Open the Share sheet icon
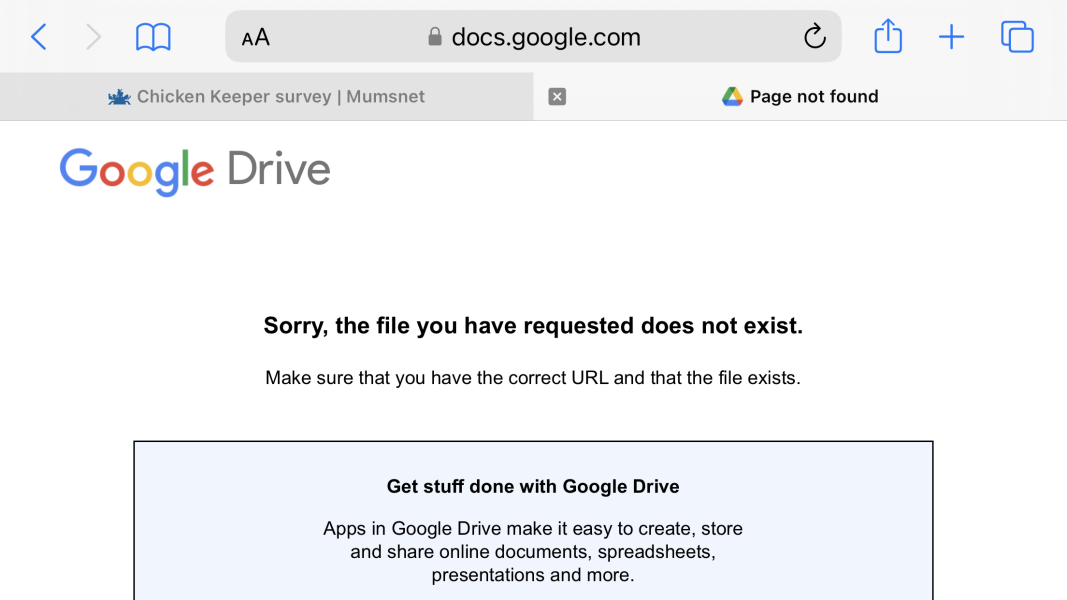Screen dimensions: 1067x600 (x=888, y=37)
